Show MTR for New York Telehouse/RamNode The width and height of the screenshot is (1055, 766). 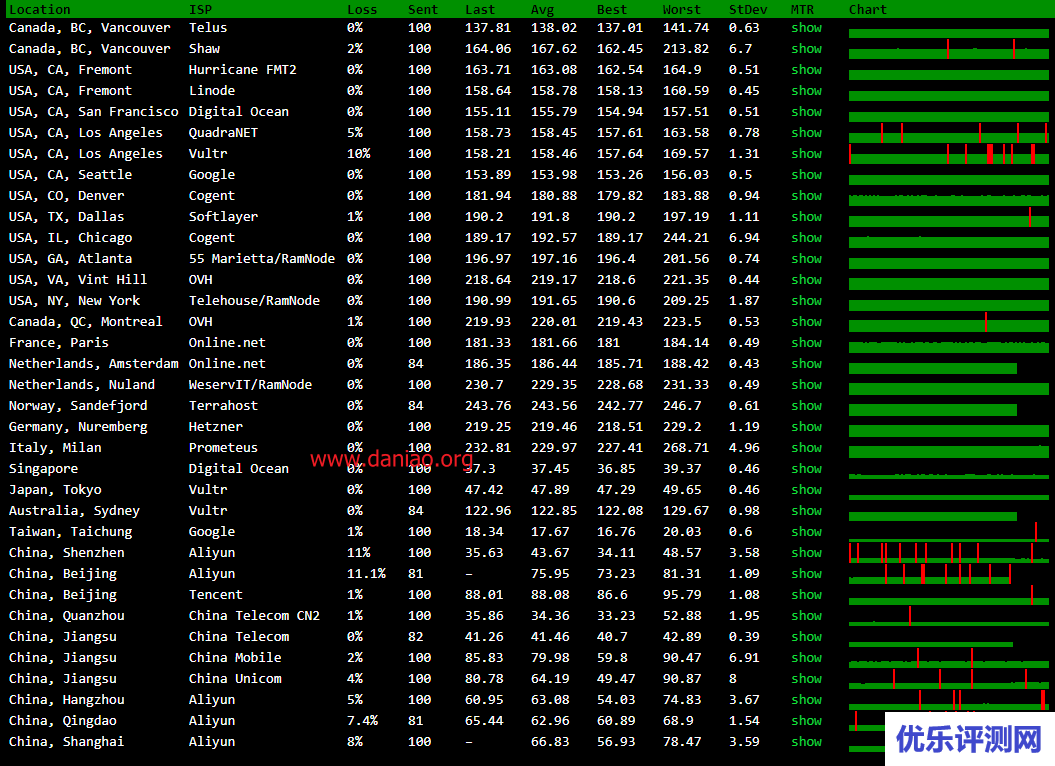click(806, 300)
